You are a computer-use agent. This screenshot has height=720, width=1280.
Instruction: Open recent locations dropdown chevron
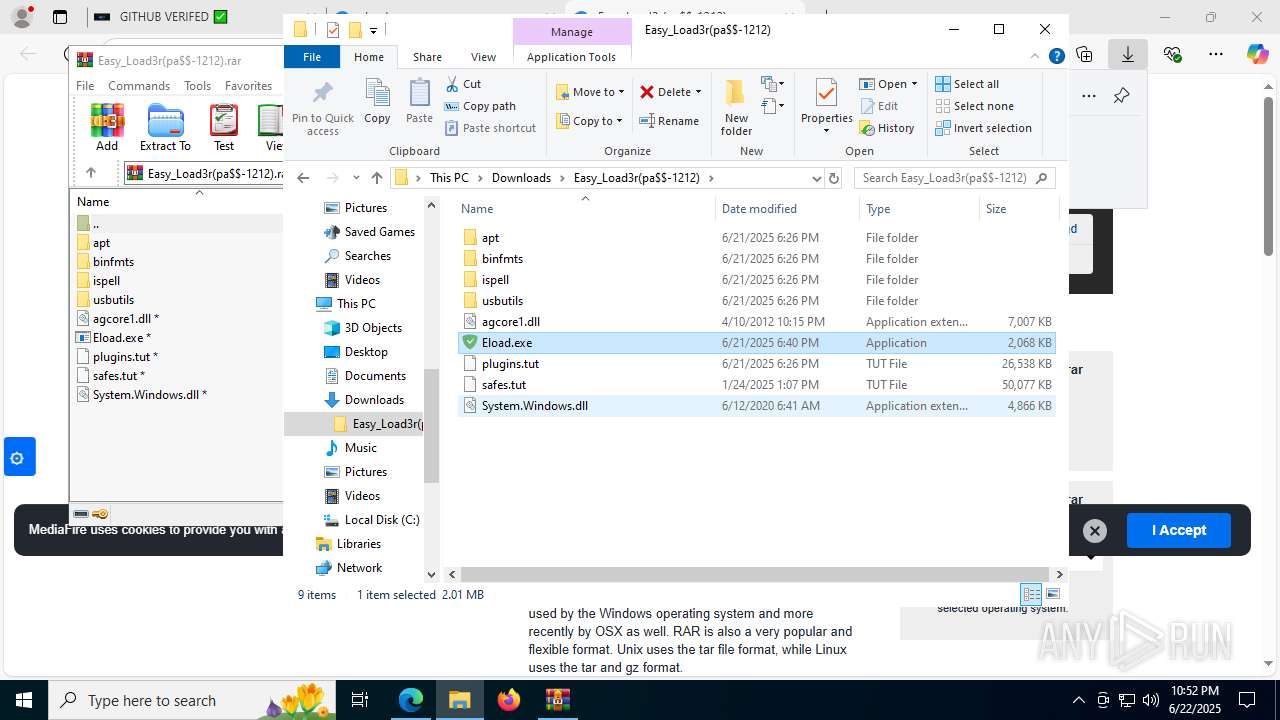pos(355,178)
